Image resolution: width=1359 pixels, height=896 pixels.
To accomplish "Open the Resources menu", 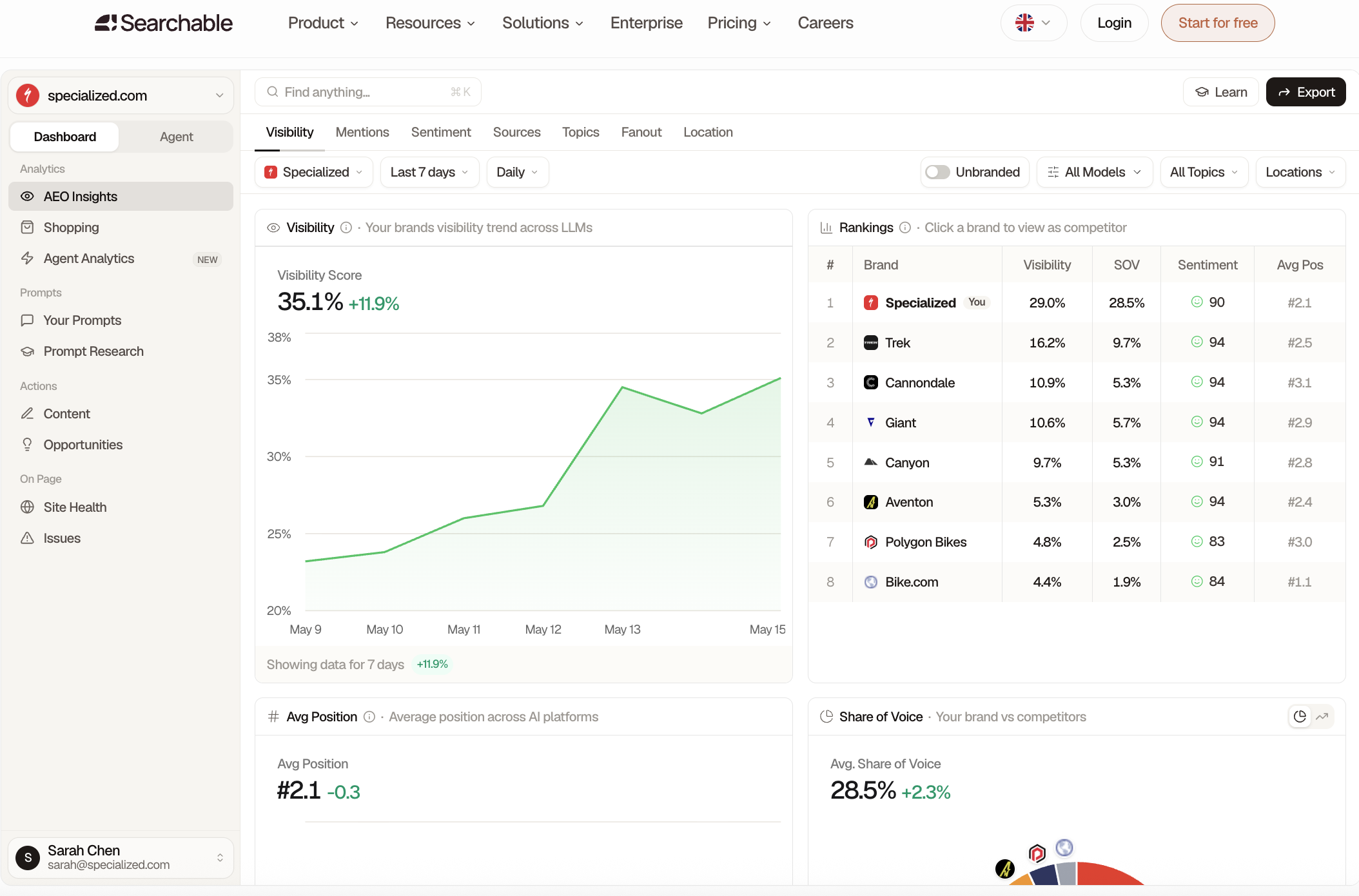I will coord(430,23).
